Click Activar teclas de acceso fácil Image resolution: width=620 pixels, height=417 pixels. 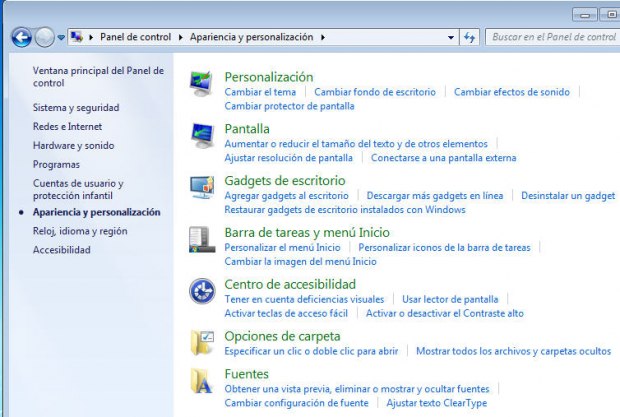(x=286, y=313)
